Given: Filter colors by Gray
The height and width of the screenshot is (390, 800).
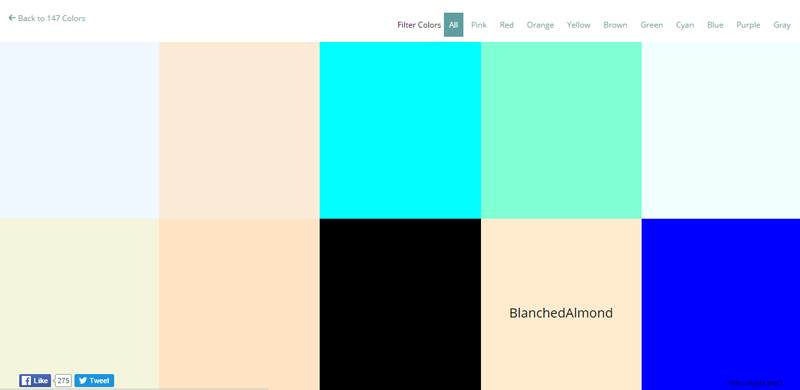Looking at the screenshot, I should pos(782,25).
